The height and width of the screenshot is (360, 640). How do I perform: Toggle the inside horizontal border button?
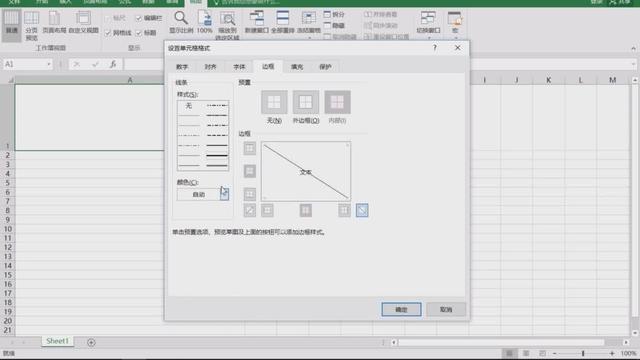coord(249,171)
